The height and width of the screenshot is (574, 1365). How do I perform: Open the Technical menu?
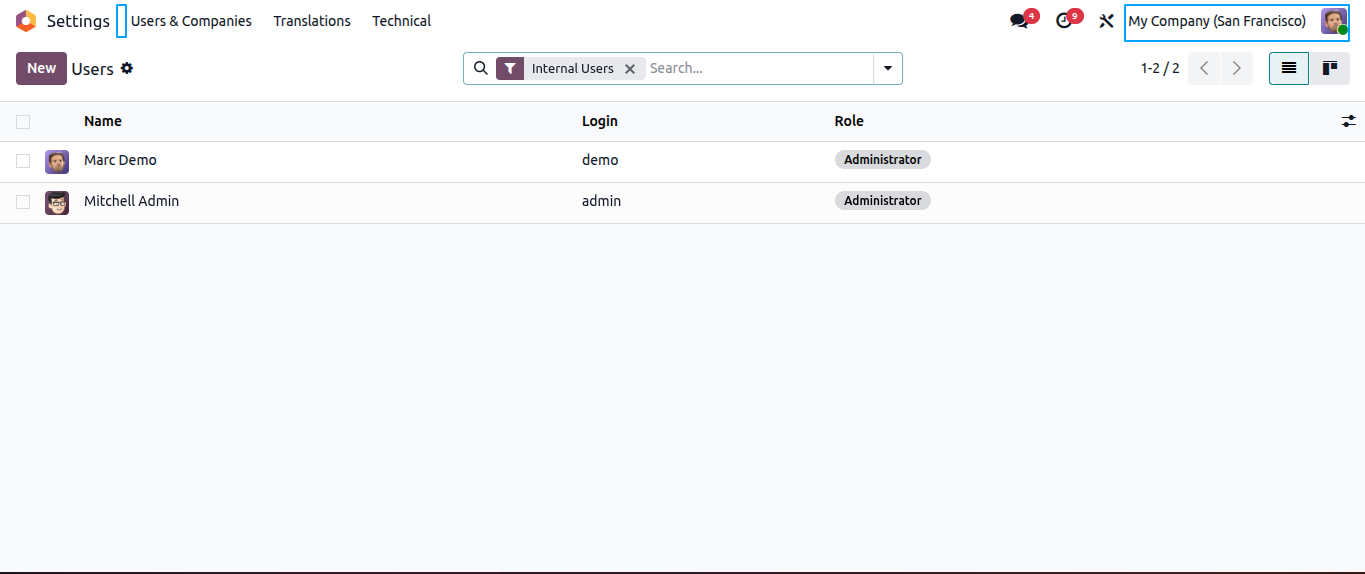402,21
